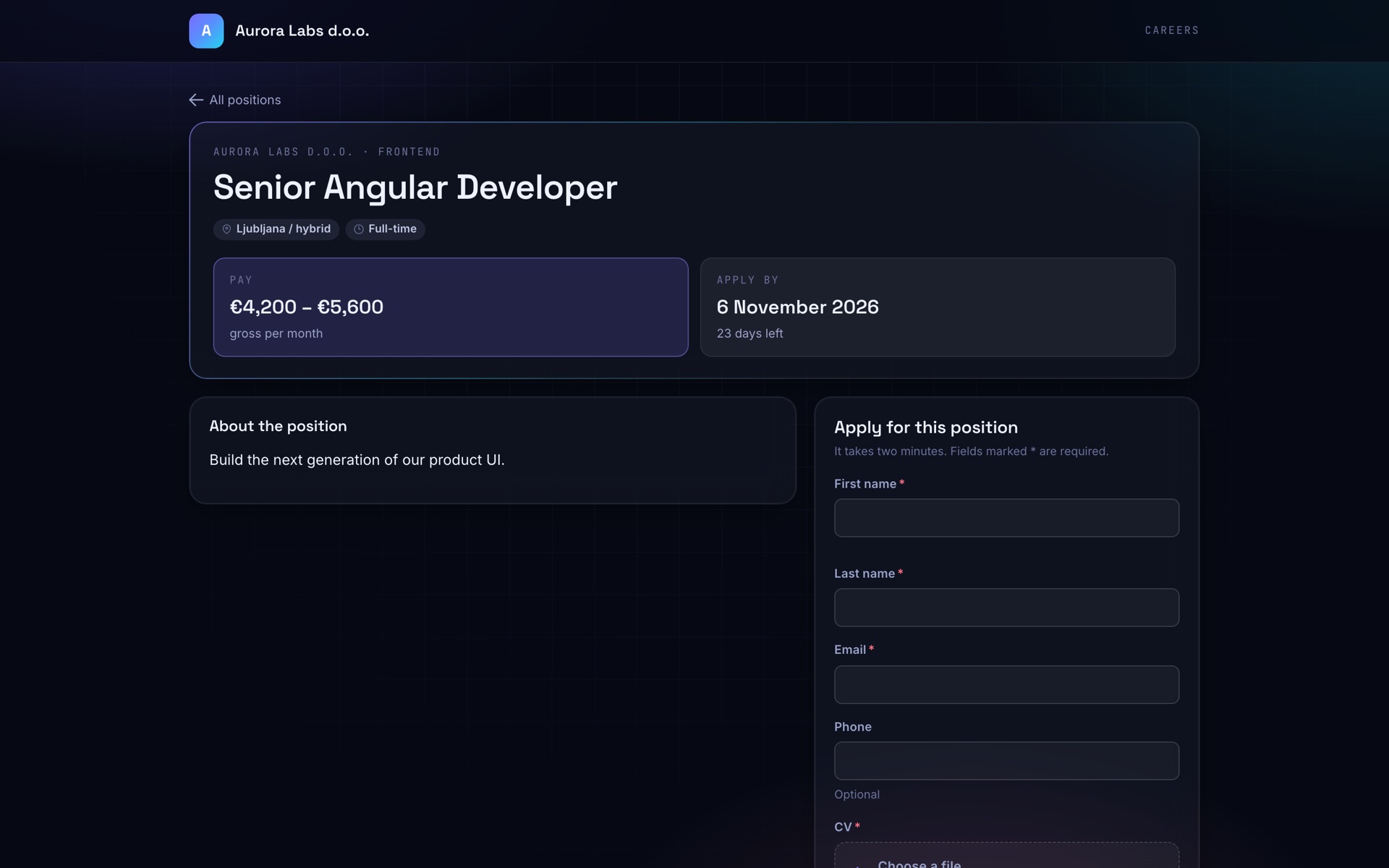This screenshot has width=1389, height=868.
Task: Click the Apply for this position heading
Action: coord(926,427)
